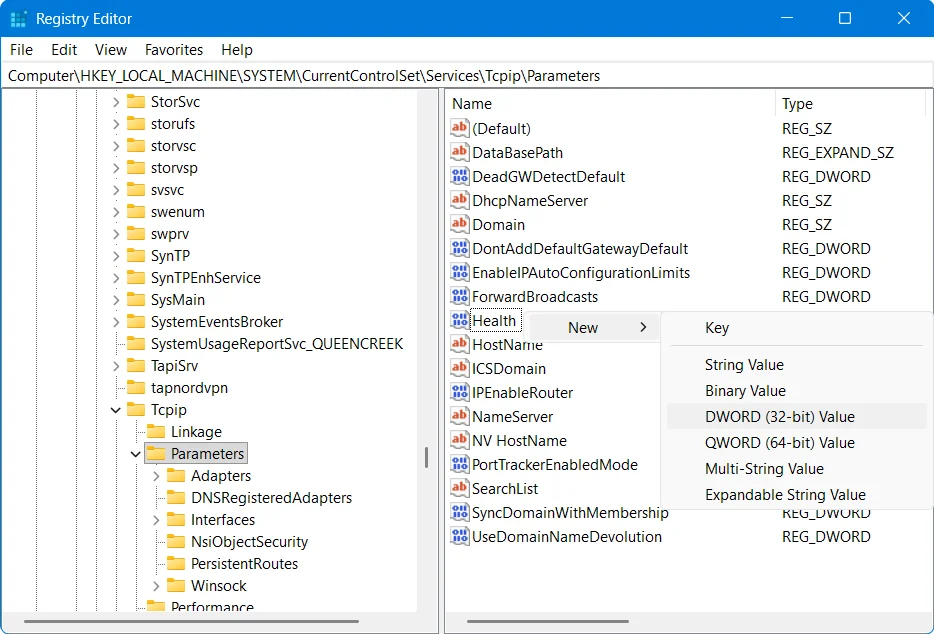Click the (Default) string value icon
The image size is (934, 634).
(x=459, y=128)
